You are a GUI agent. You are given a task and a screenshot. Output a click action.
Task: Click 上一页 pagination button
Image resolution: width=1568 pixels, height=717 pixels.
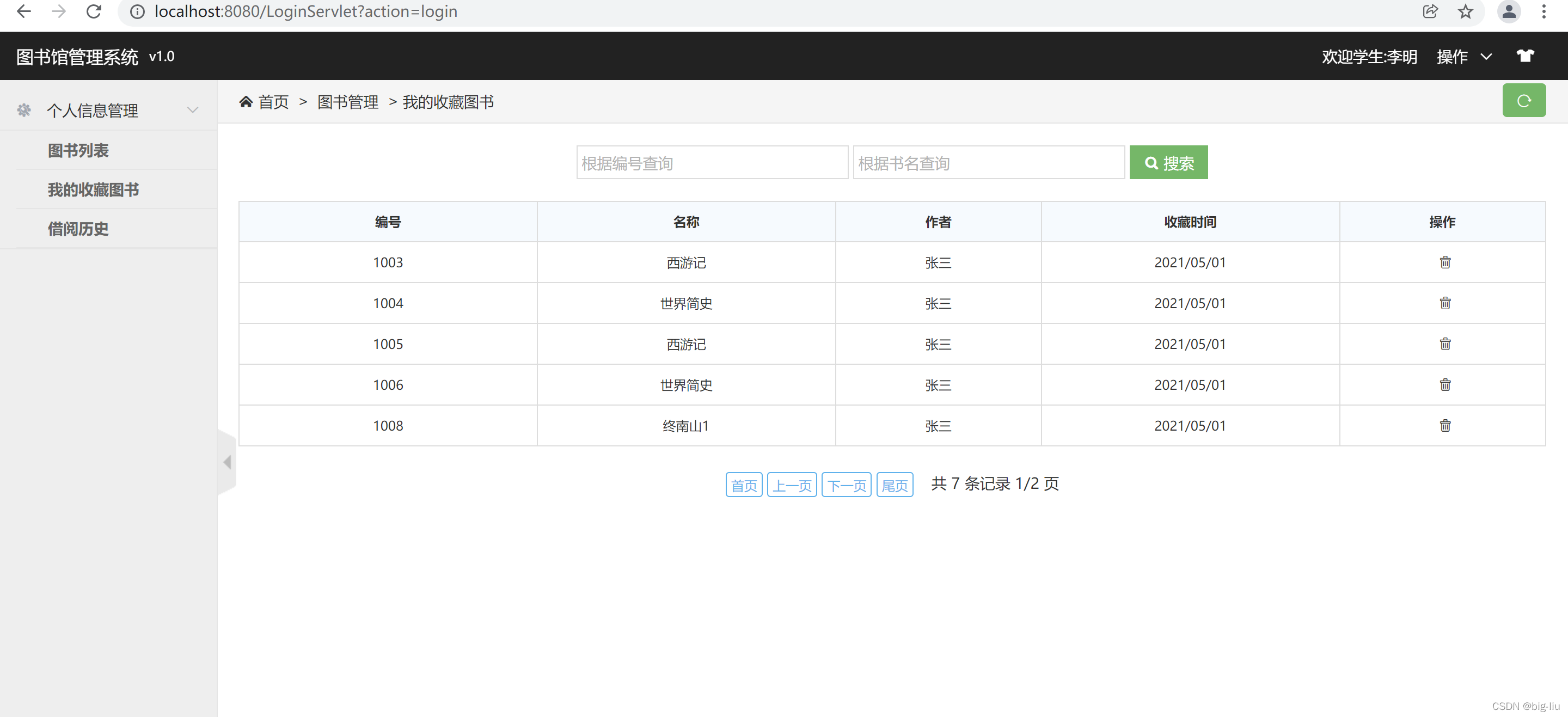pyautogui.click(x=792, y=485)
